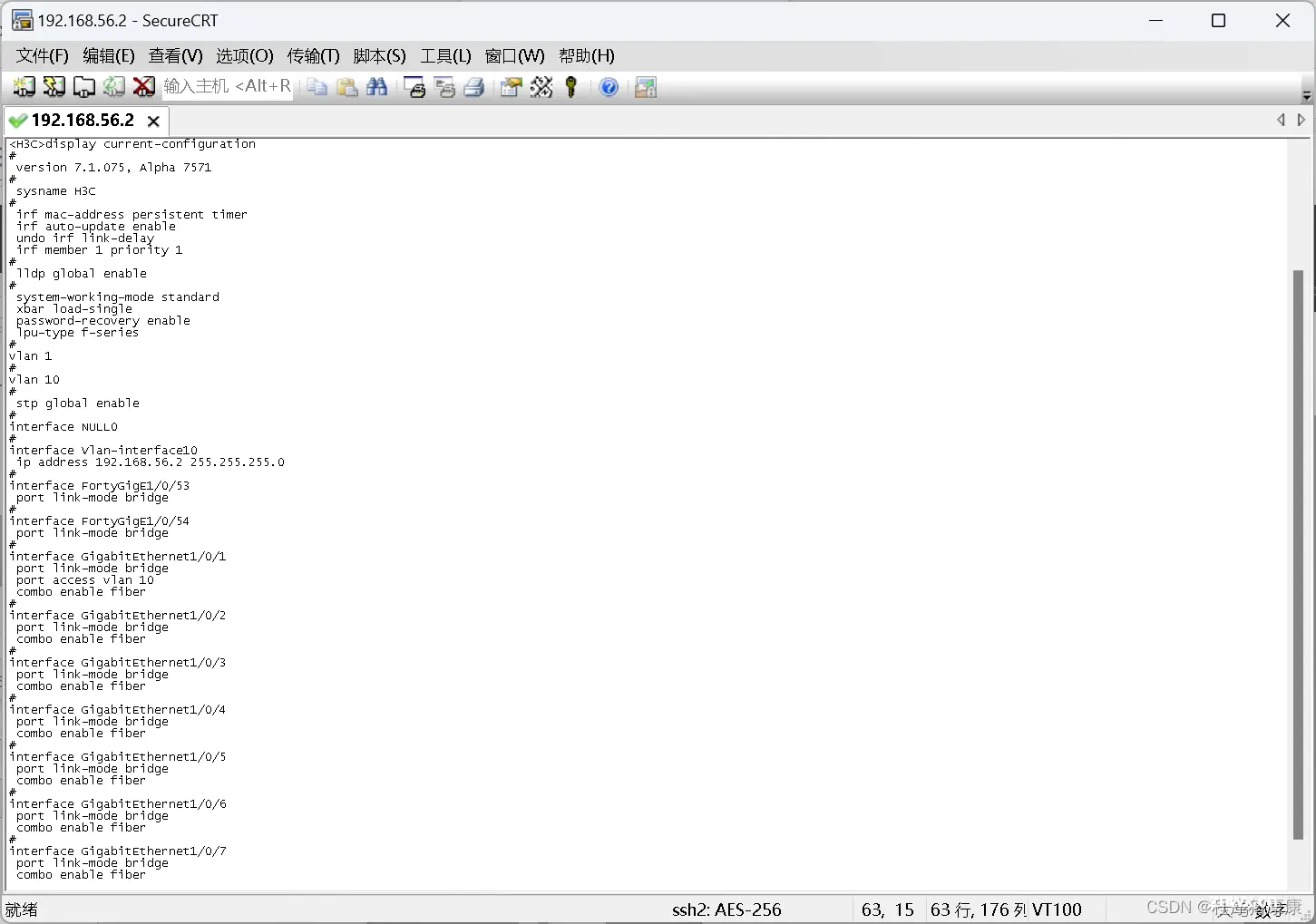
Task: Click the Connect session toolbar icon
Action: point(24,87)
